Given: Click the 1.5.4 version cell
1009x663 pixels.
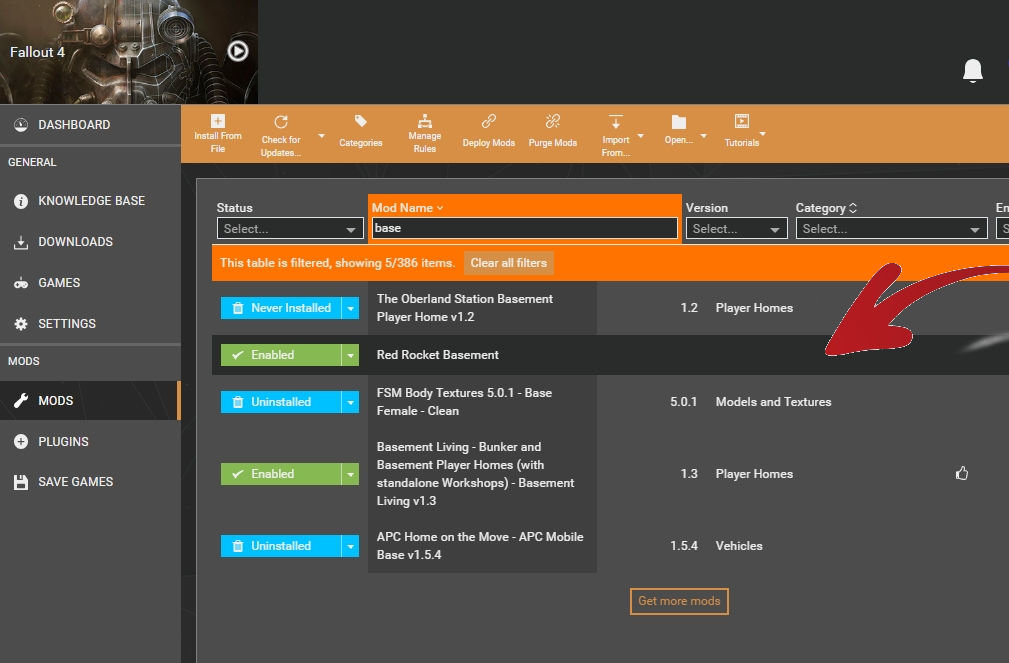Looking at the screenshot, I should click(683, 546).
